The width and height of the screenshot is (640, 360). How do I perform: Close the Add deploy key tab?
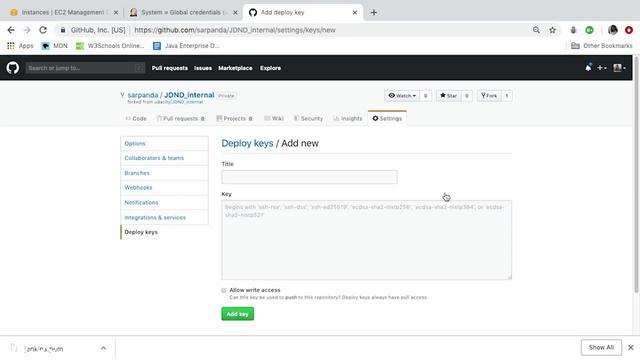click(355, 13)
